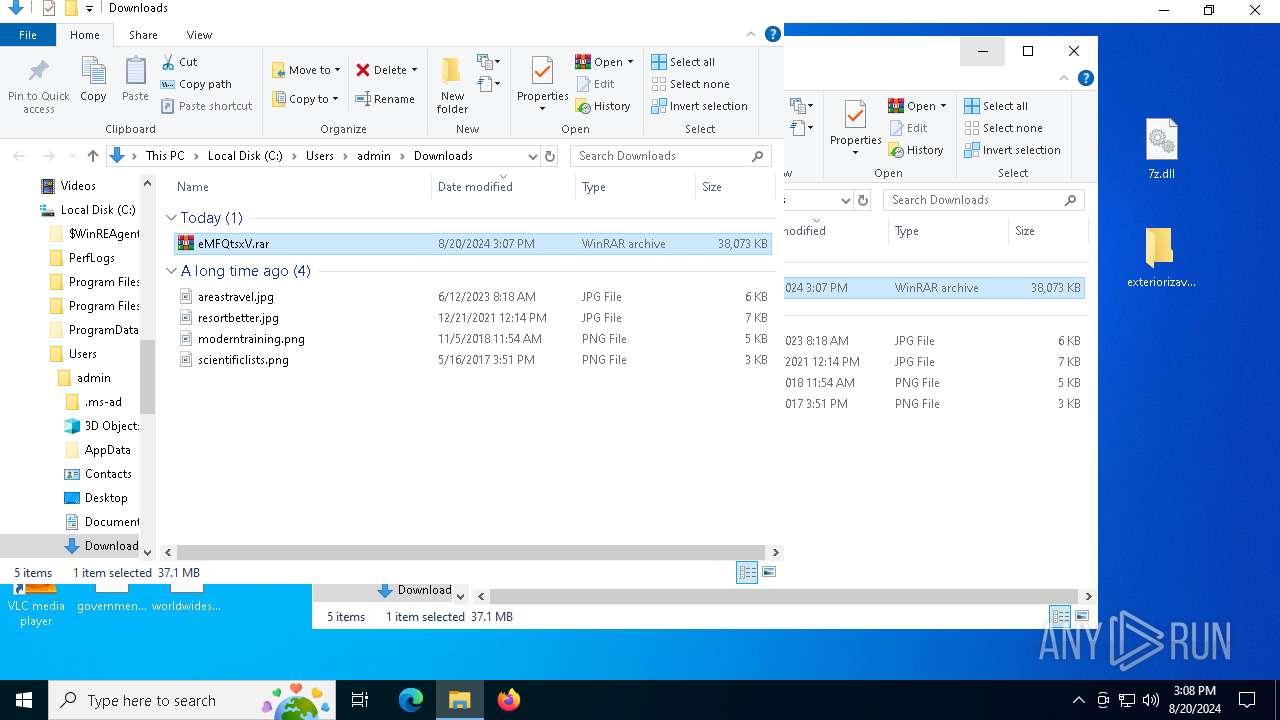The image size is (1280, 720).
Task: Open the Delete dropdown arrow
Action: click(x=414, y=70)
